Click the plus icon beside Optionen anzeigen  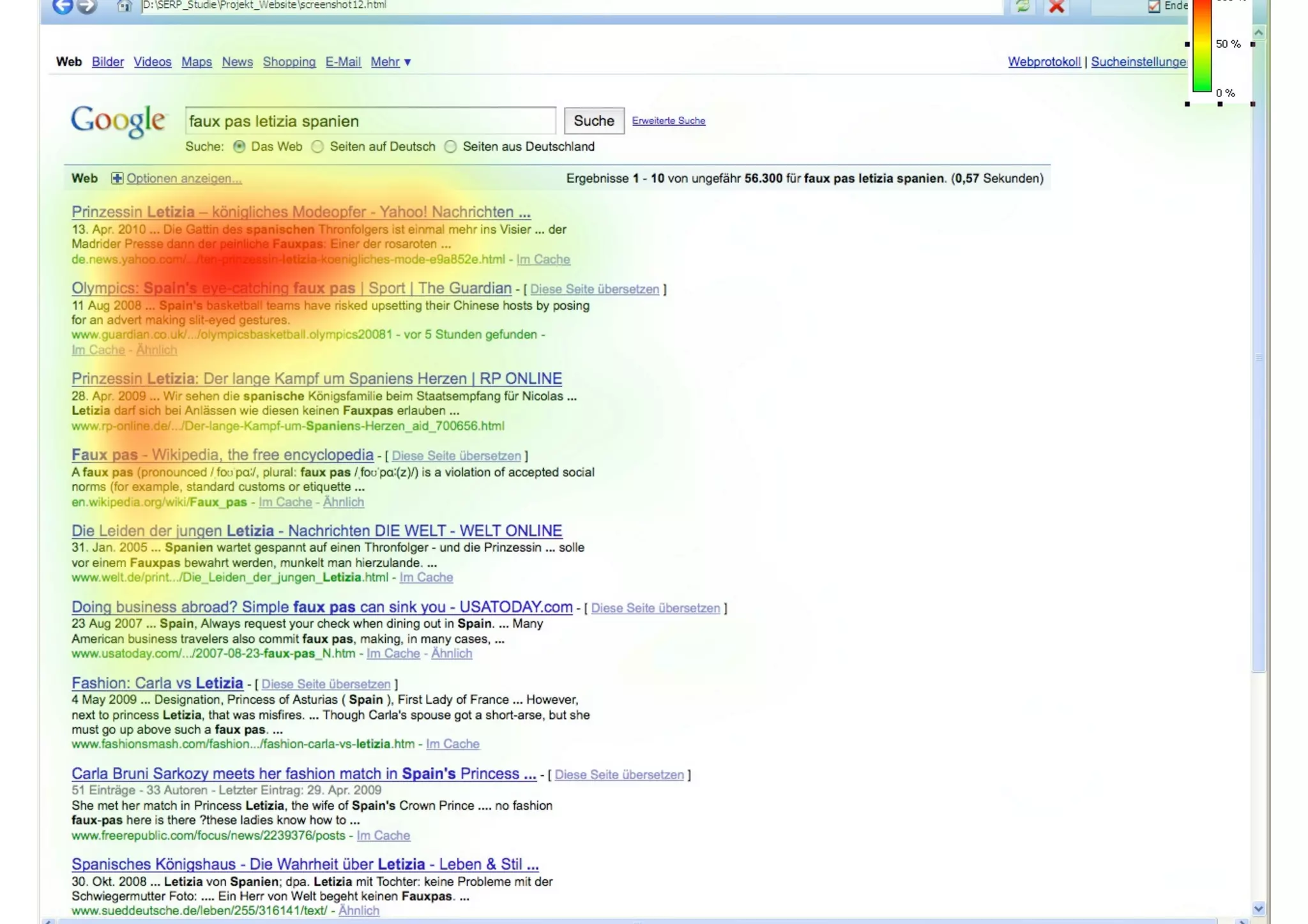click(x=117, y=178)
